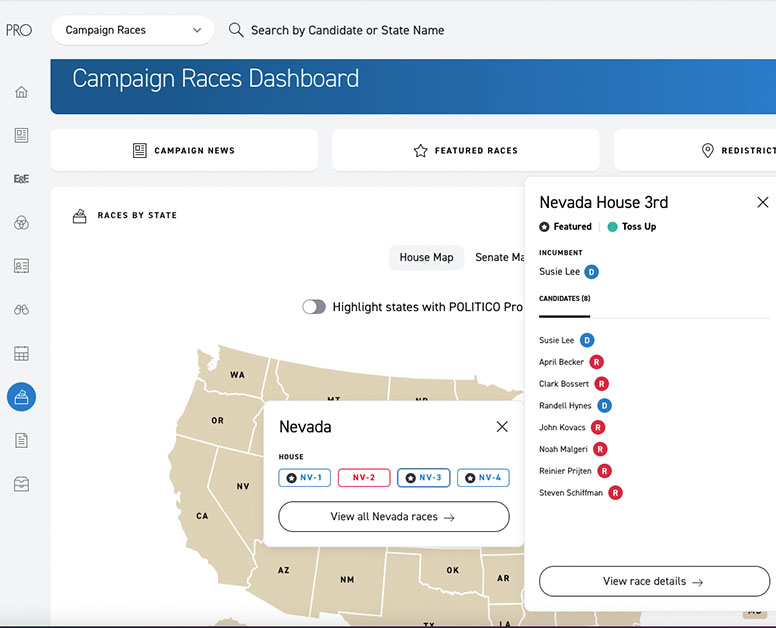
Task: Open the newspaper icon in sidebar
Action: click(21, 135)
